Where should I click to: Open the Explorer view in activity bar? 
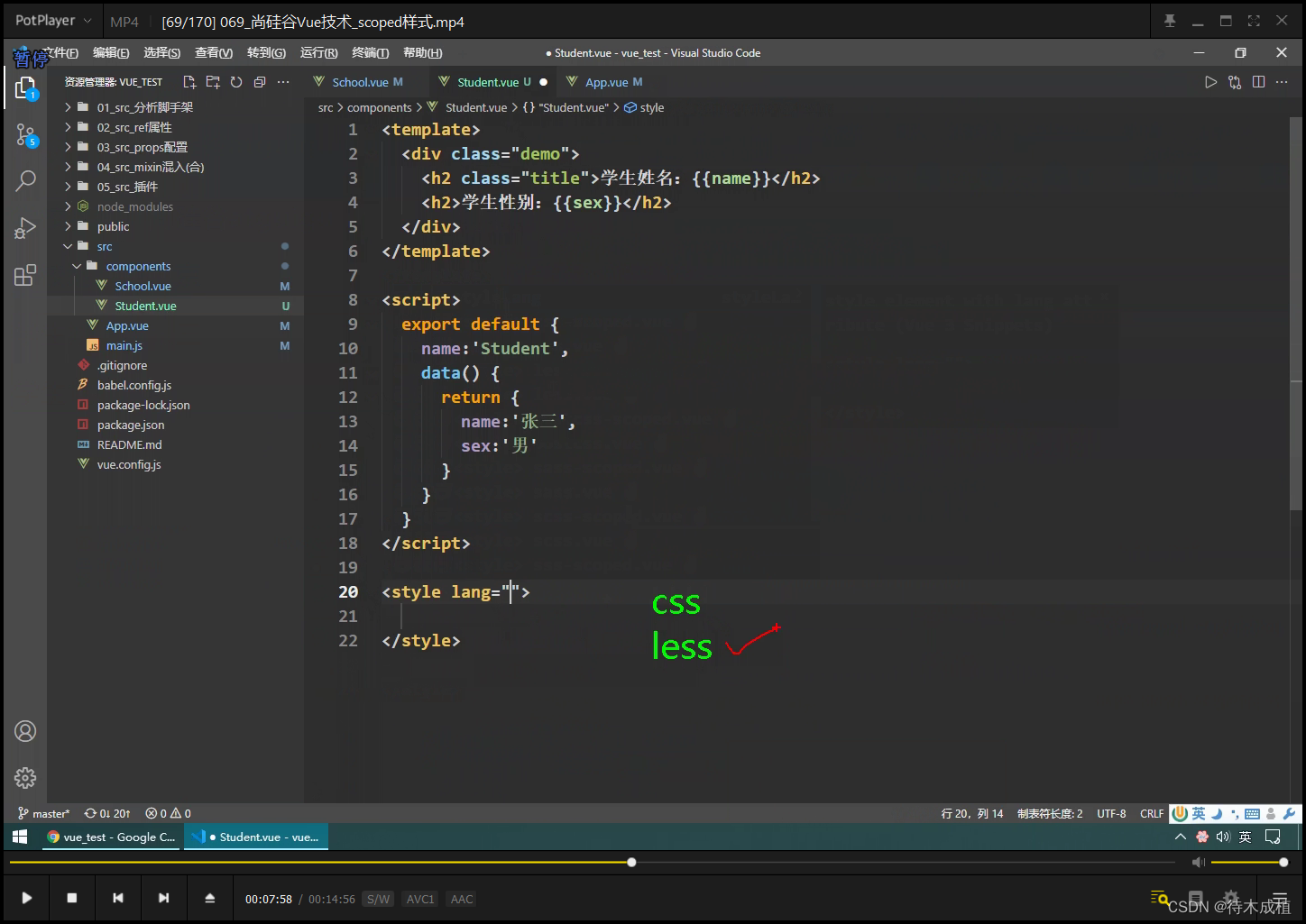click(x=25, y=87)
